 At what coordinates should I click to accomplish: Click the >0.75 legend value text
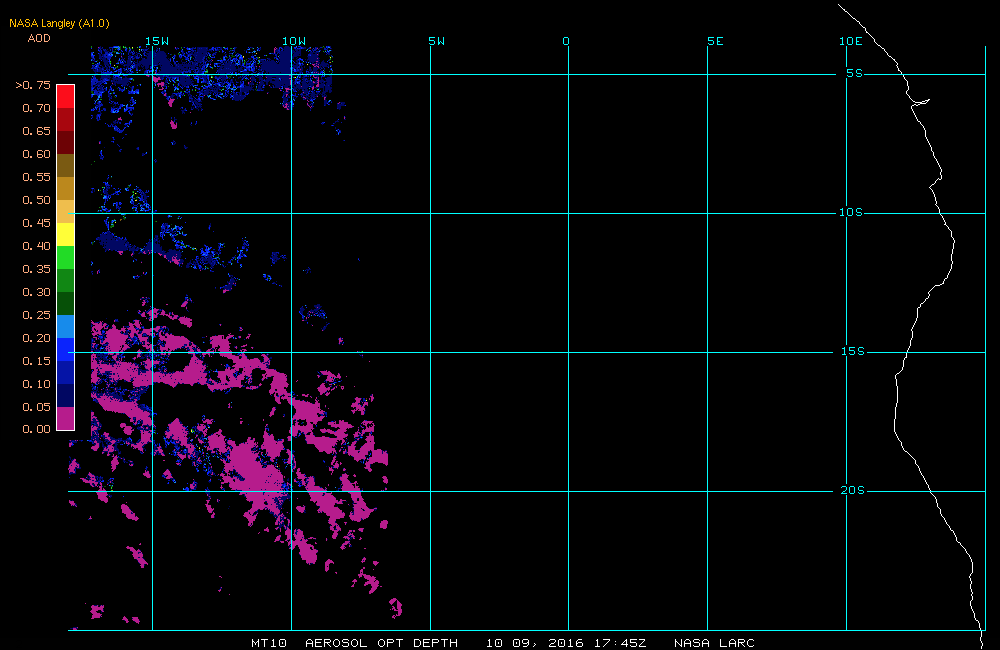point(33,85)
